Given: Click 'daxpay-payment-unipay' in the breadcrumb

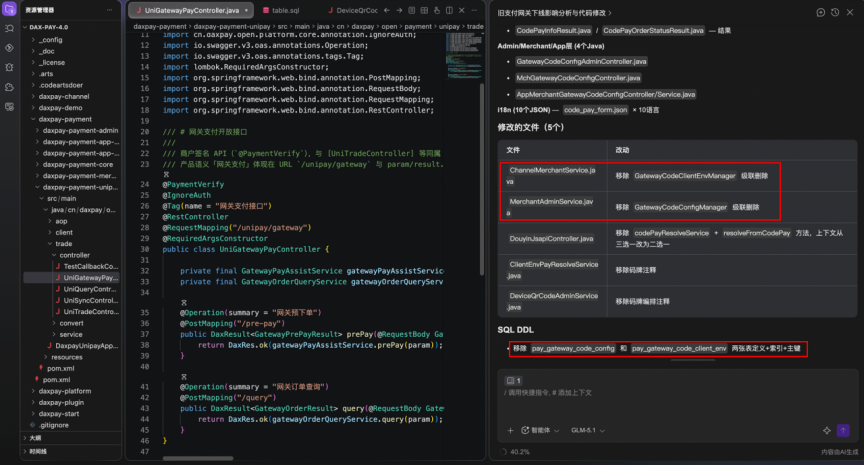Looking at the screenshot, I should point(231,26).
